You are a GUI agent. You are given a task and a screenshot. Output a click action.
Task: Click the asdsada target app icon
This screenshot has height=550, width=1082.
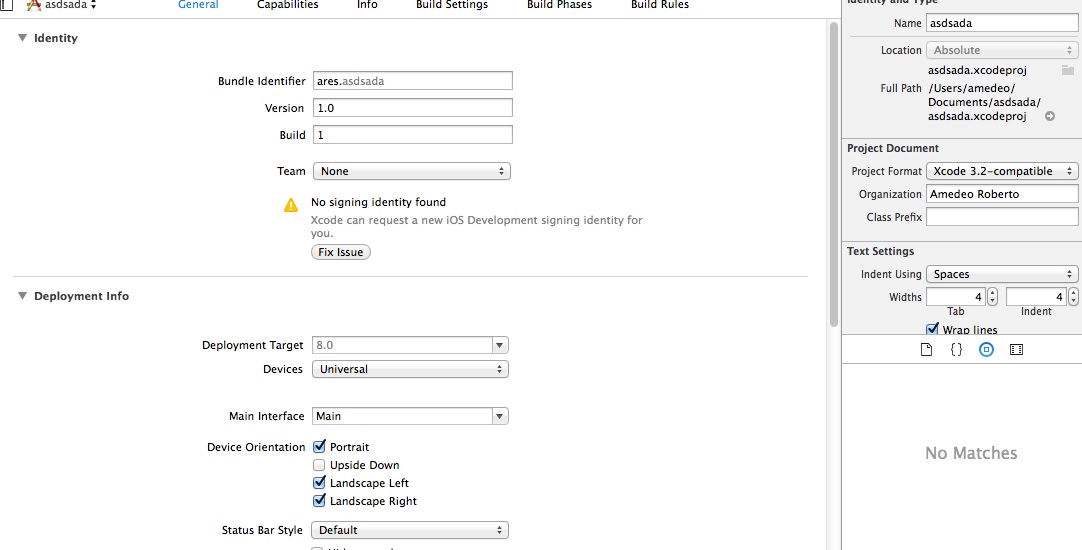click(33, 5)
